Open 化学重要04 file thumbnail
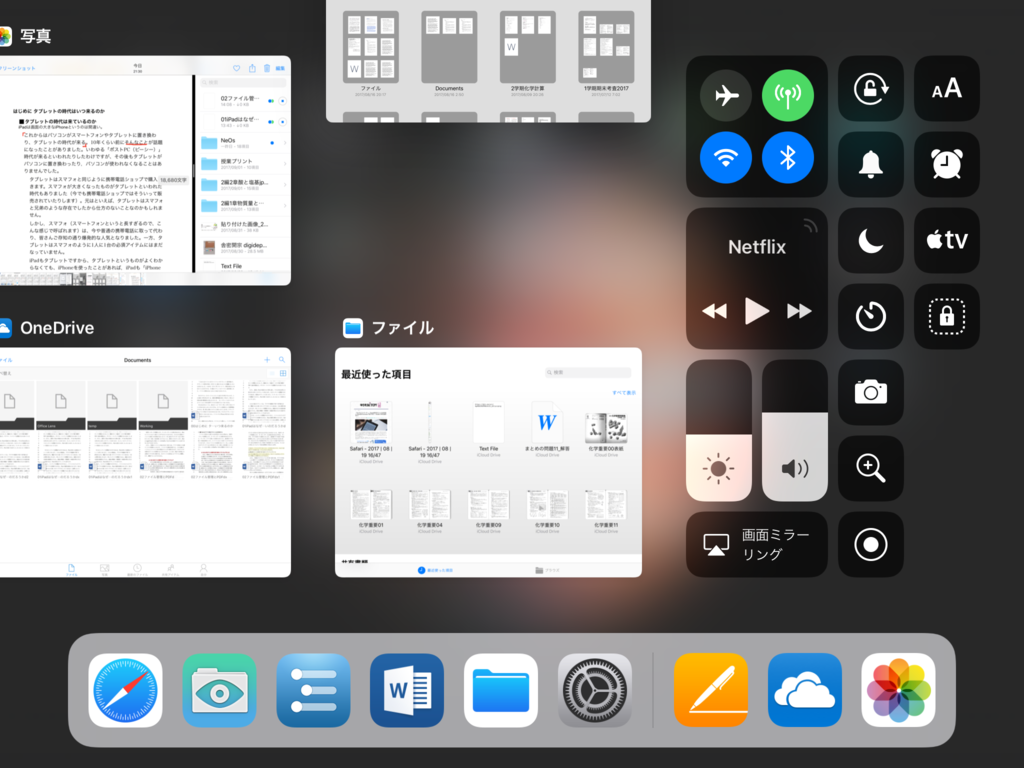The height and width of the screenshot is (768, 1024). point(430,509)
